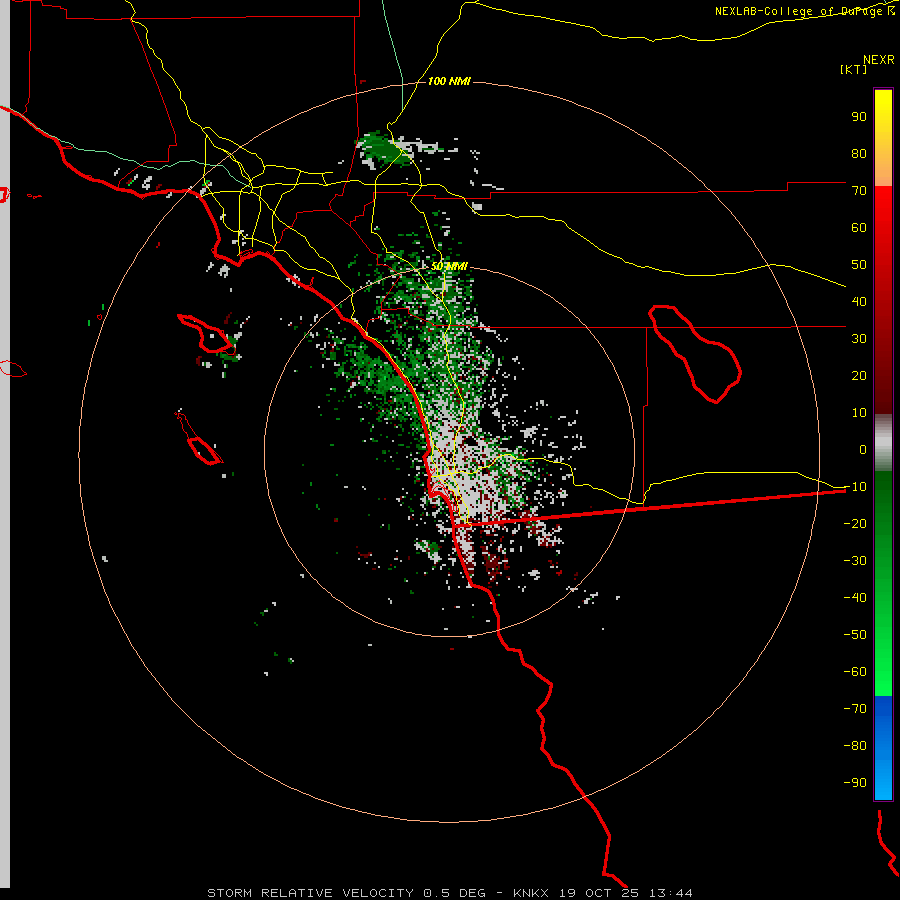This screenshot has width=900, height=900.
Task: Pick the gray zero-velocity segment of the color bar
Action: click(883, 443)
